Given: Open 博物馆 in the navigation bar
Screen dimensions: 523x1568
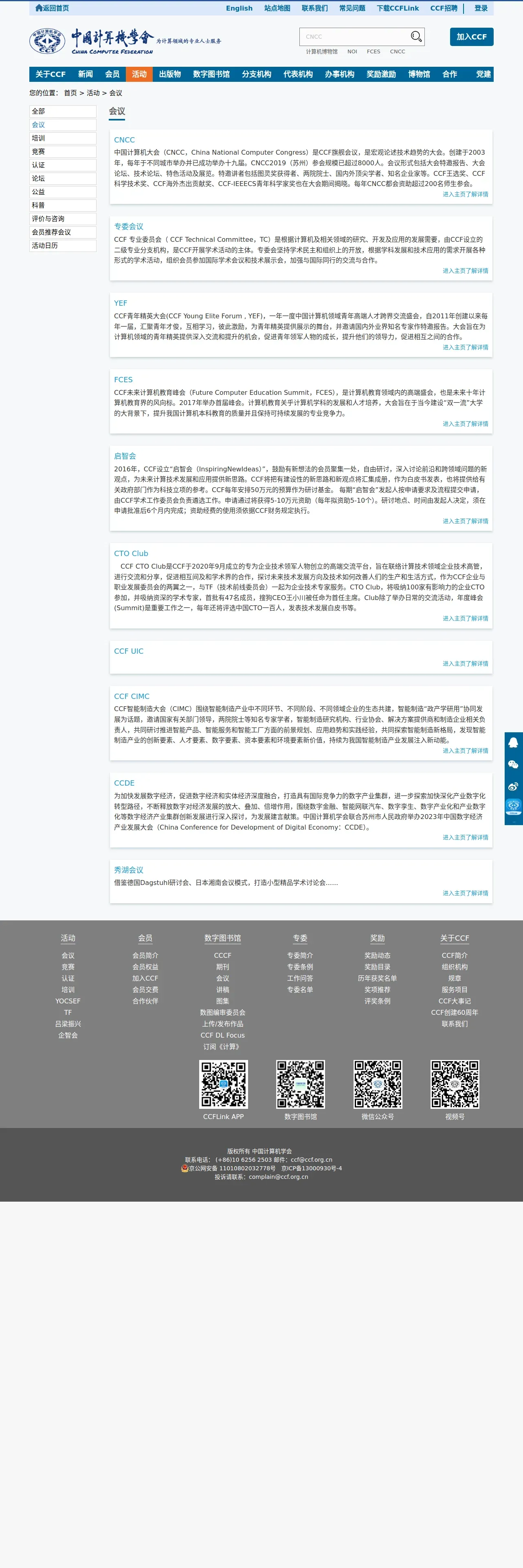Looking at the screenshot, I should tap(419, 74).
